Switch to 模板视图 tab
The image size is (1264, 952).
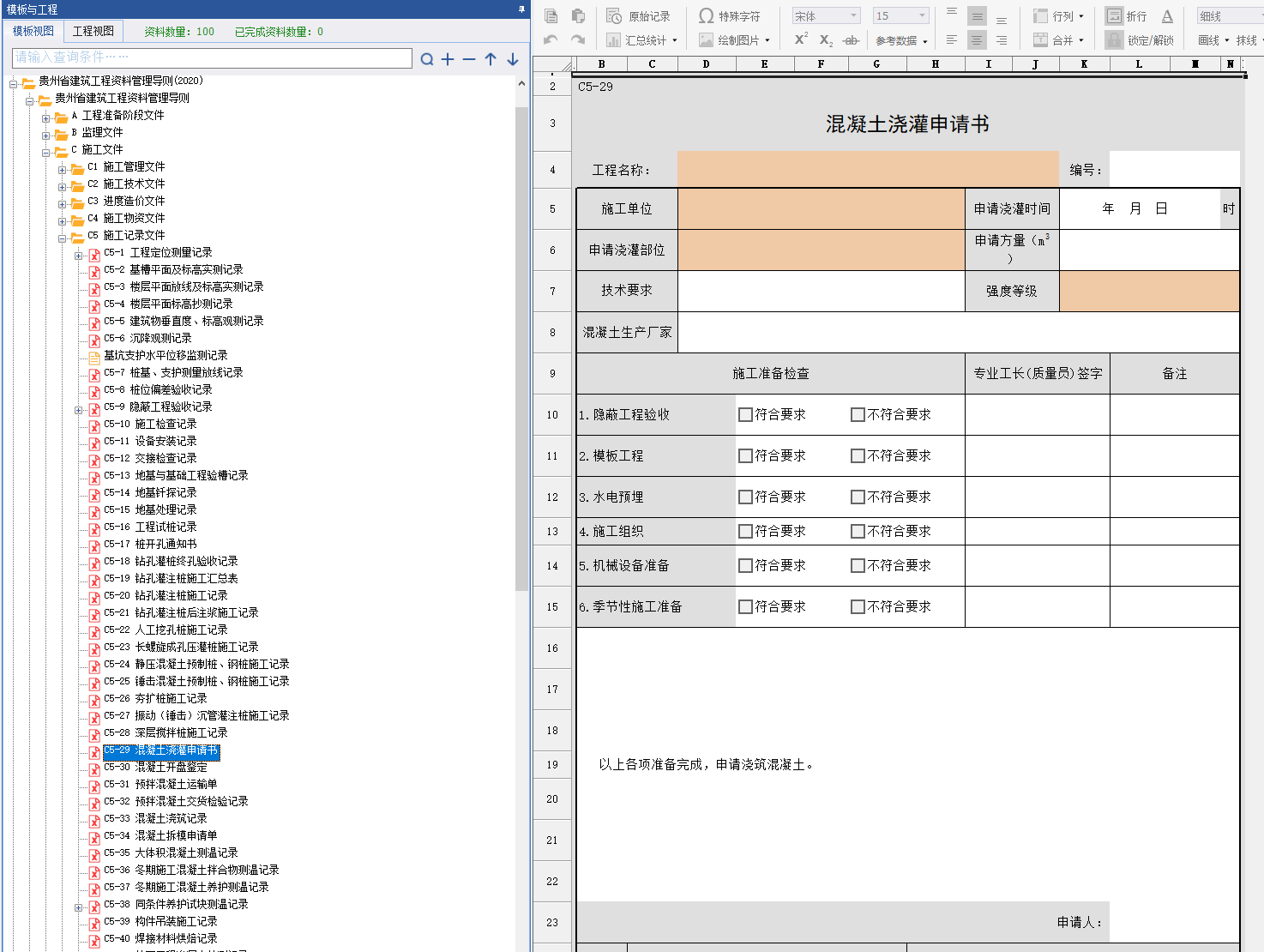pos(33,31)
